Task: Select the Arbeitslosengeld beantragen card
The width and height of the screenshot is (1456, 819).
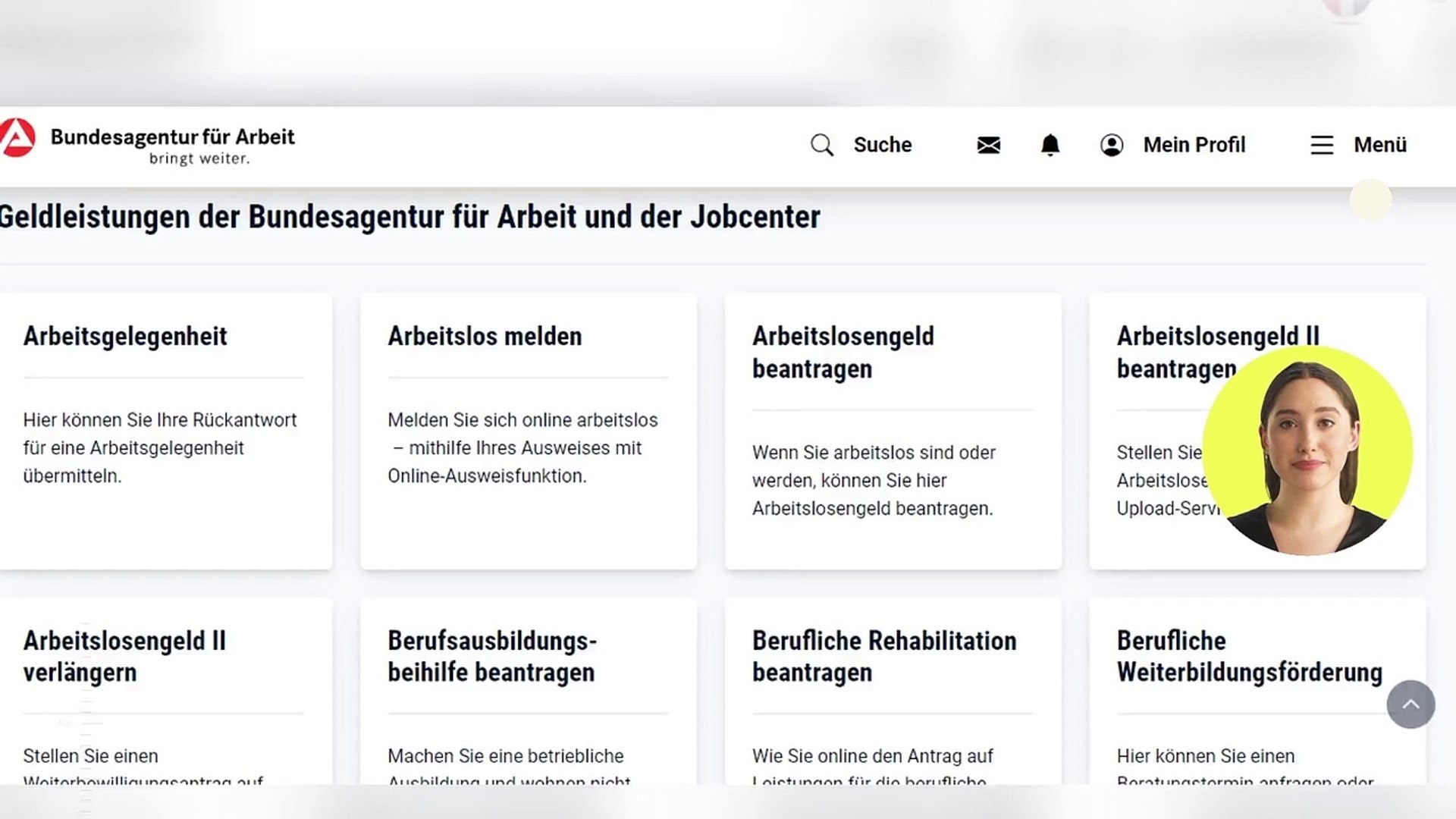Action: 893,431
